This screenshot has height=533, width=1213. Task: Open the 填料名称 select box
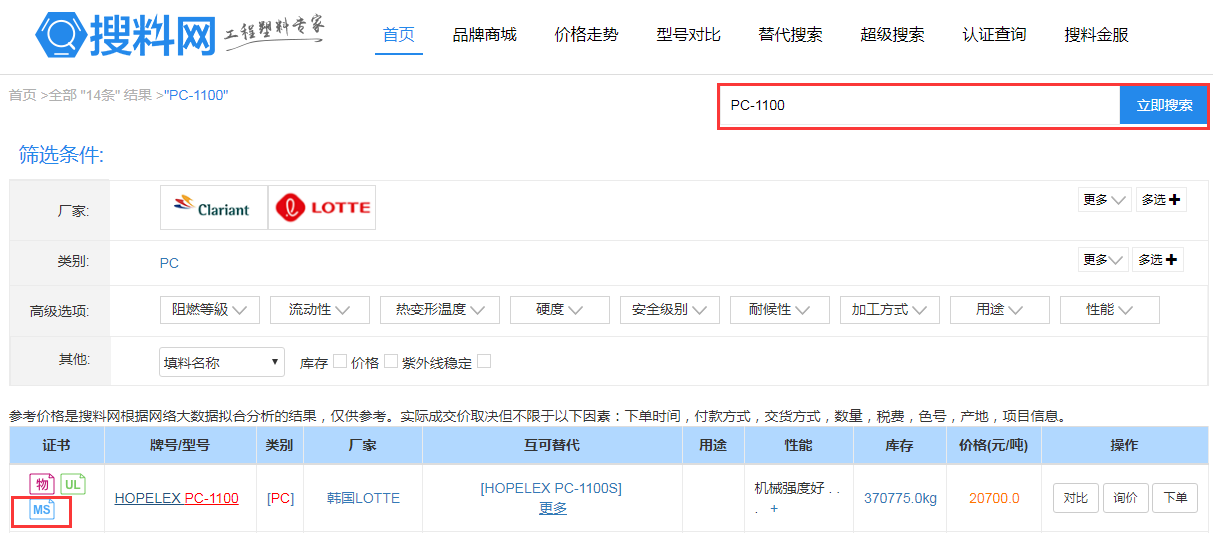point(222,362)
